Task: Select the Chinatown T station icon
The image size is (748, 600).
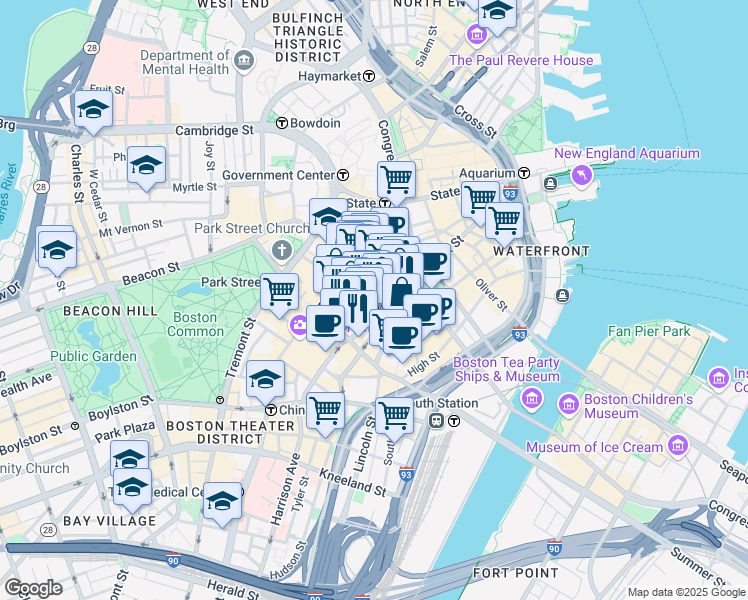Action: pos(271,410)
